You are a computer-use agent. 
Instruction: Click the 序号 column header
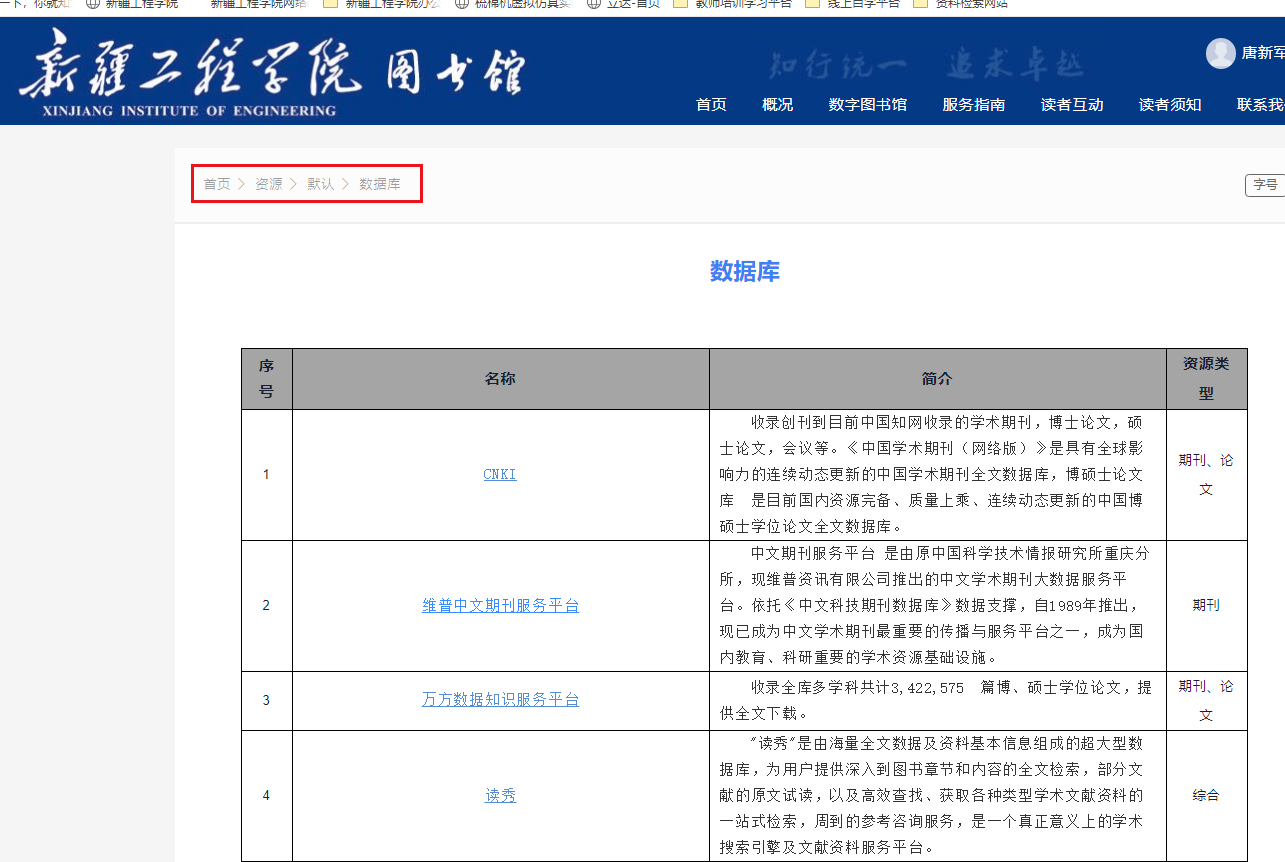pyautogui.click(x=266, y=378)
